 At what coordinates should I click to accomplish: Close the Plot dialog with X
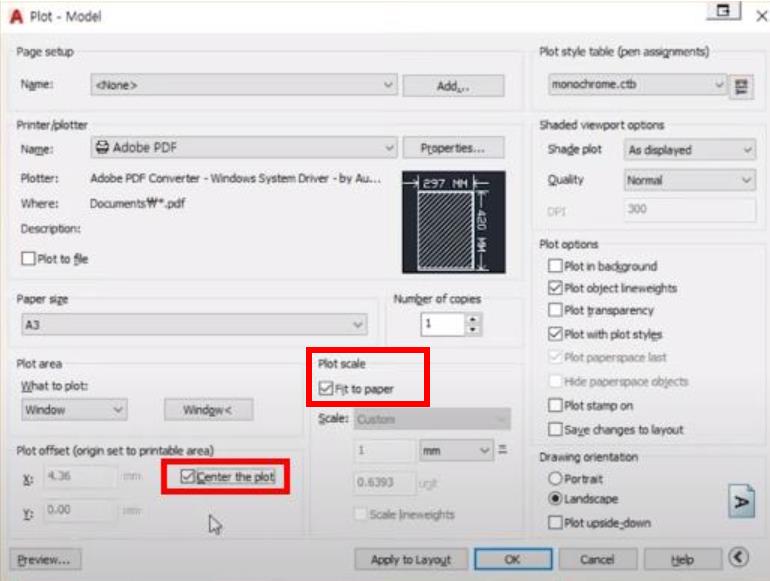click(761, 16)
